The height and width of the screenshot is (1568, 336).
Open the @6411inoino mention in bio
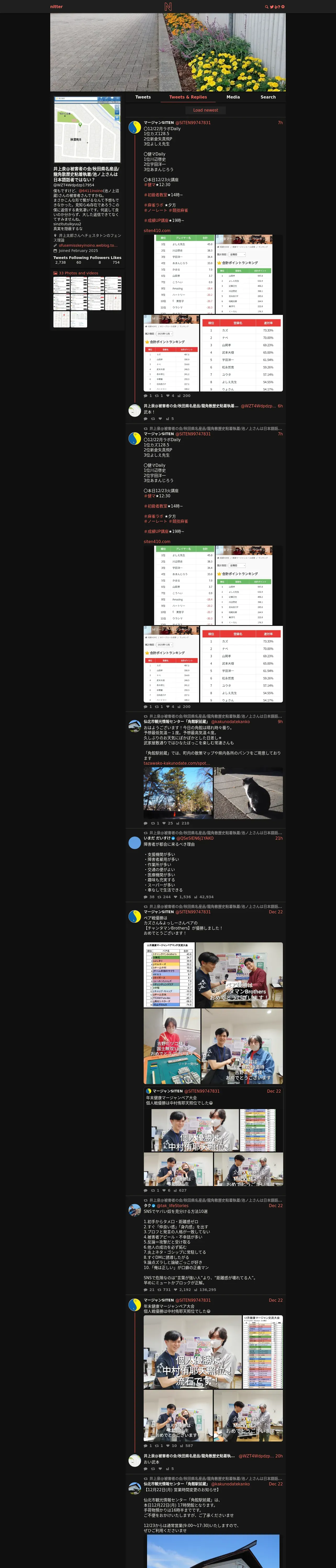[x=90, y=191]
